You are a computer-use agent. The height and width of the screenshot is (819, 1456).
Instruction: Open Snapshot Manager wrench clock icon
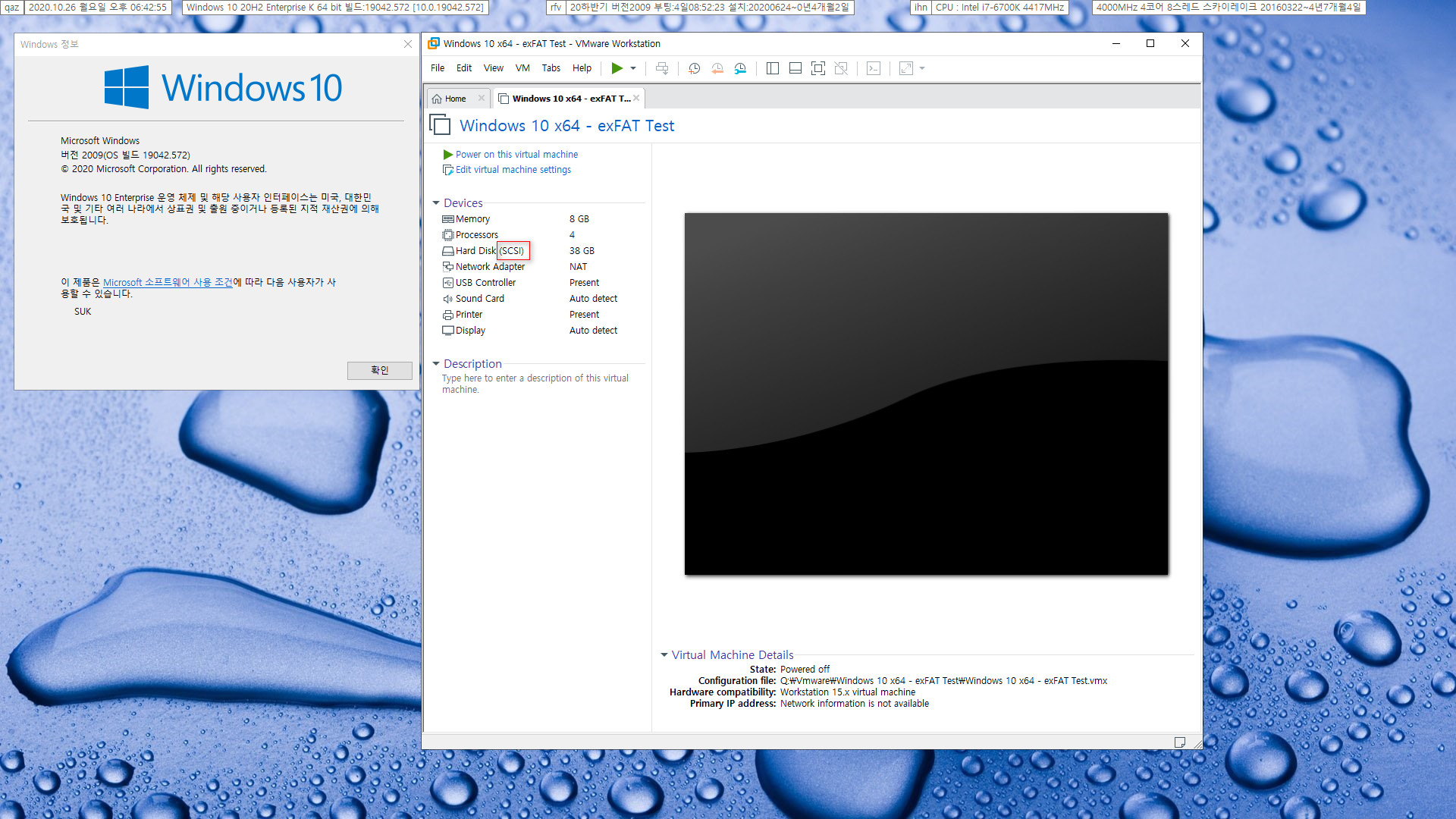click(741, 68)
